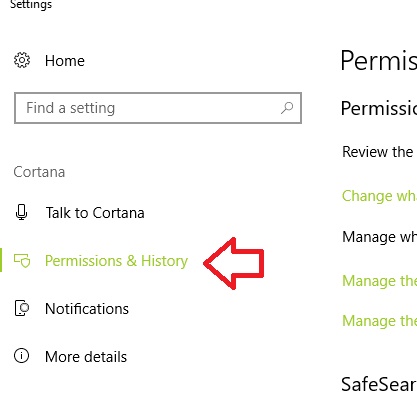The height and width of the screenshot is (416, 417).
Task: Open the Talk to Cortana section
Action: [95, 213]
